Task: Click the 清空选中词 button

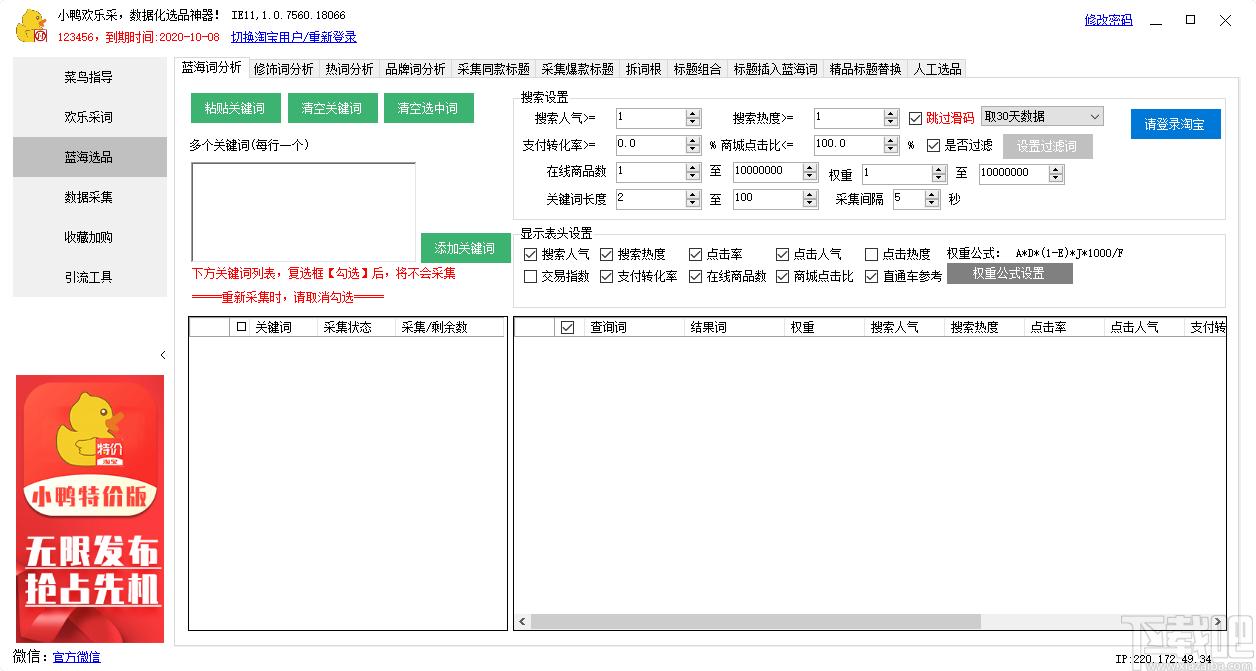Action: click(428, 108)
